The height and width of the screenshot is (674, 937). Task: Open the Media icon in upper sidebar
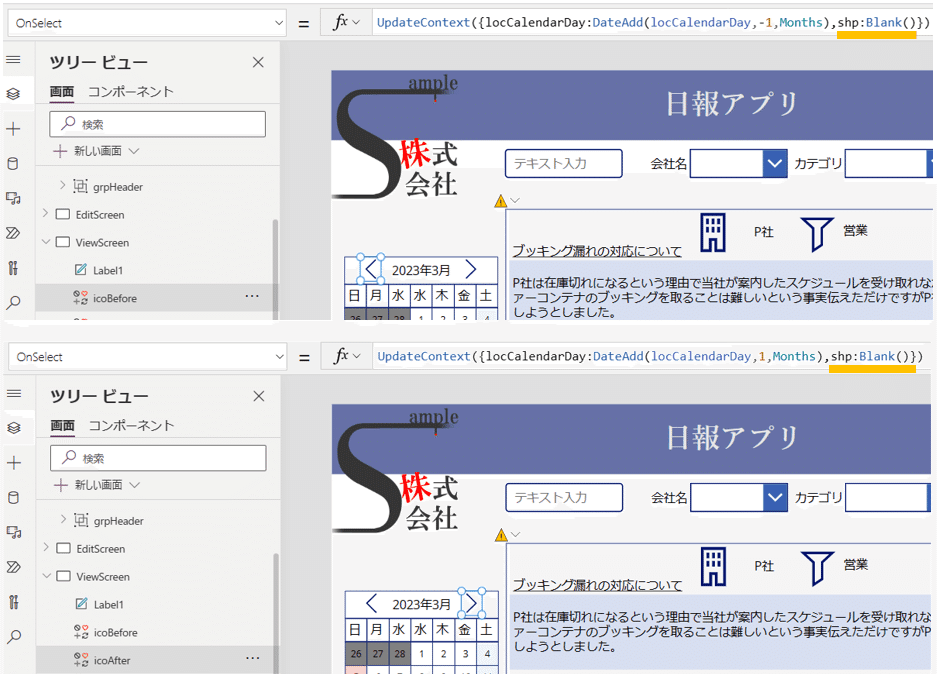click(x=13, y=198)
